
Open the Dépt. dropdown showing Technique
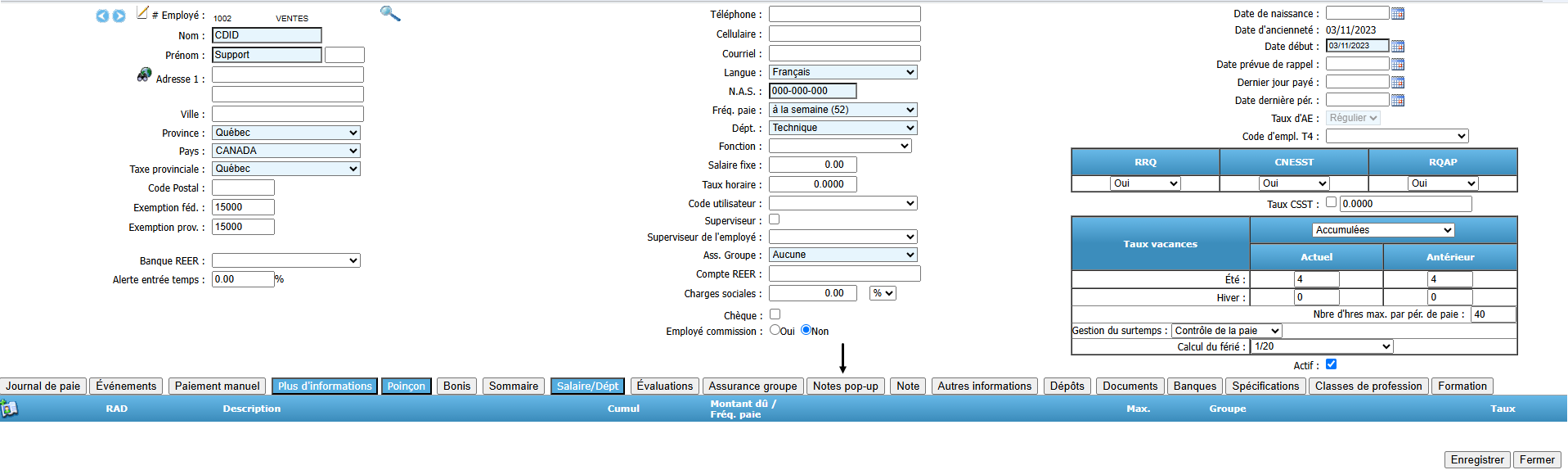tap(842, 128)
